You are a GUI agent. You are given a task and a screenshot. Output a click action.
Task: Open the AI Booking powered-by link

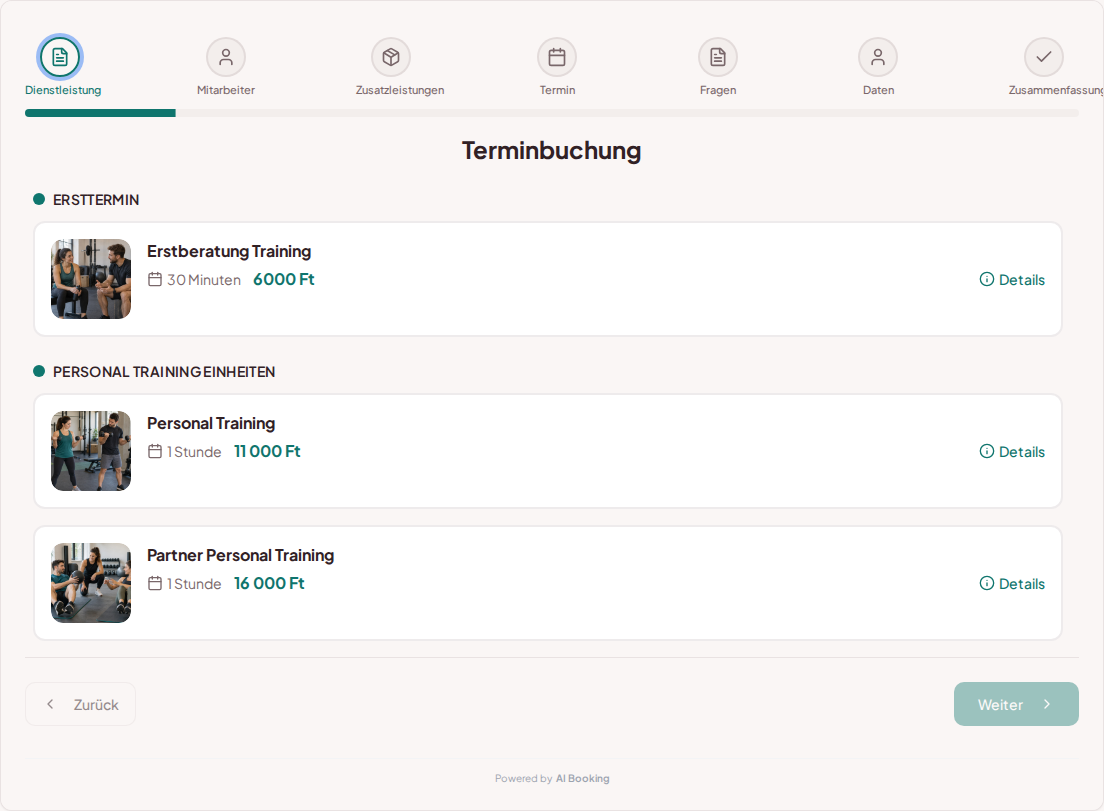coord(582,779)
